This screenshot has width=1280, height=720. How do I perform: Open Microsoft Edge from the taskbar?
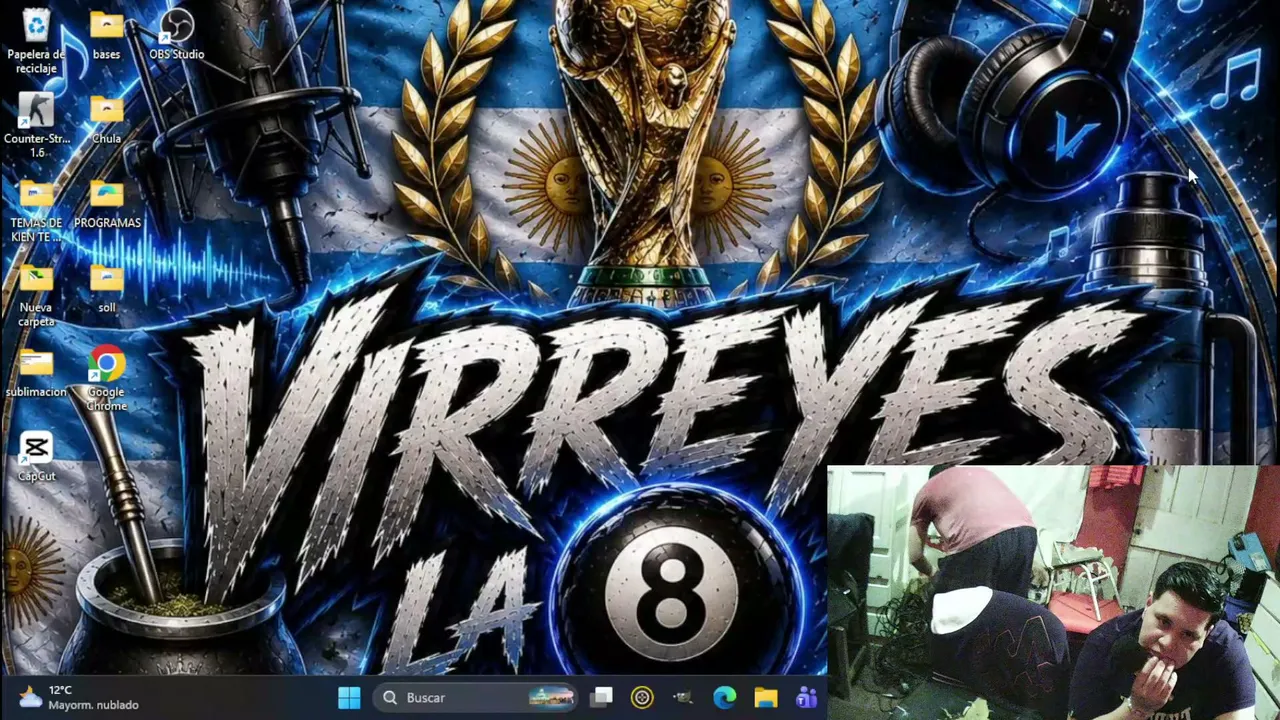(725, 698)
